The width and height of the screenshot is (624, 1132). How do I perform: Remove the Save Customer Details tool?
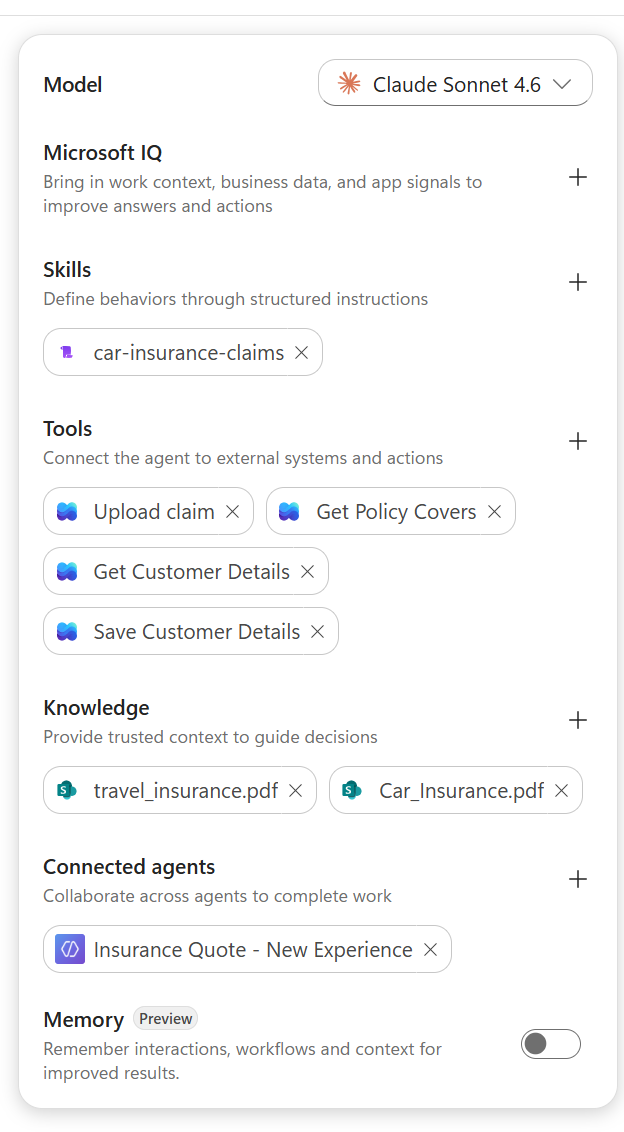click(x=318, y=631)
